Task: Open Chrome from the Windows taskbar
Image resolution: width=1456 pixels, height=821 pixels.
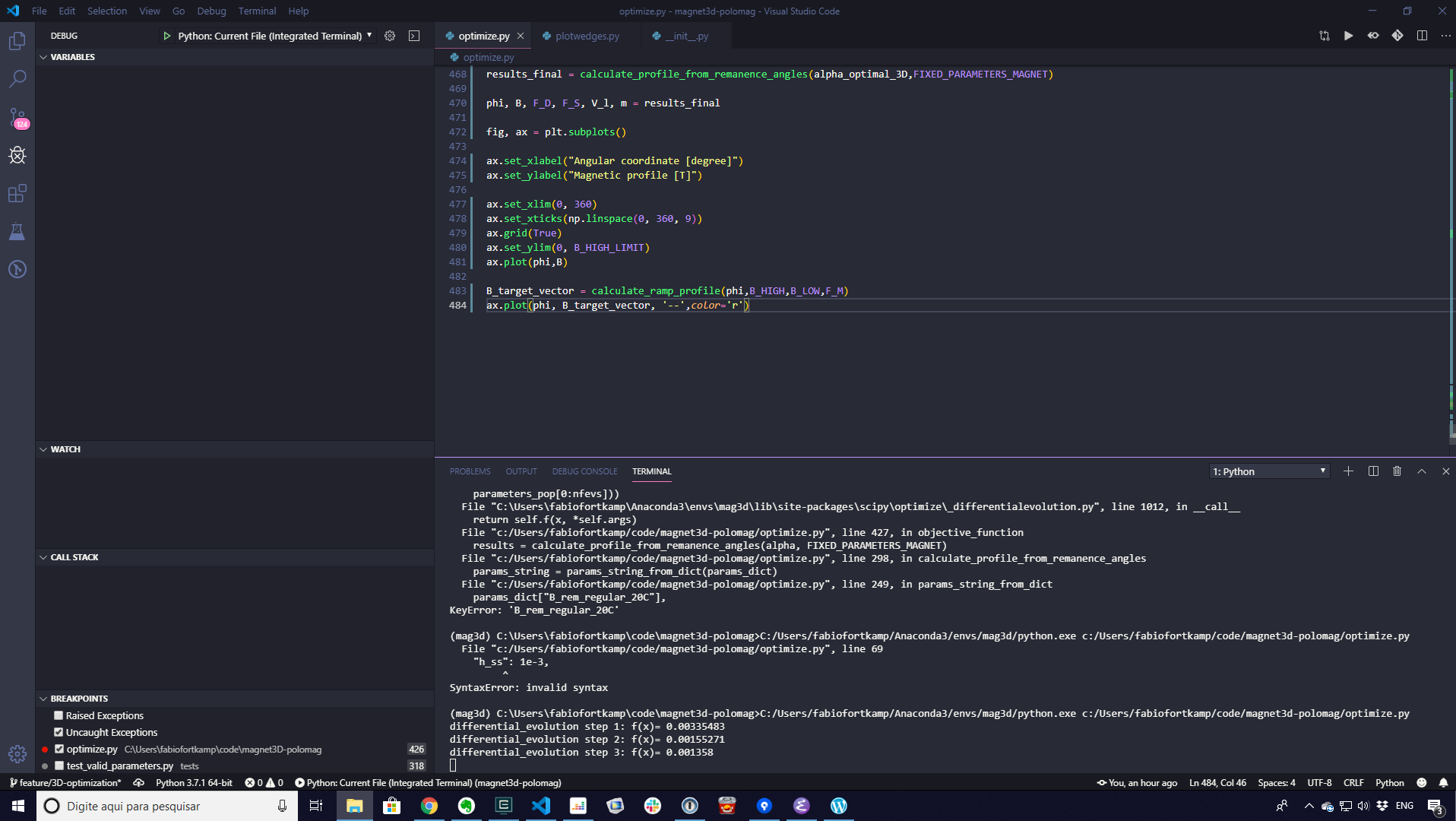Action: coord(429,806)
